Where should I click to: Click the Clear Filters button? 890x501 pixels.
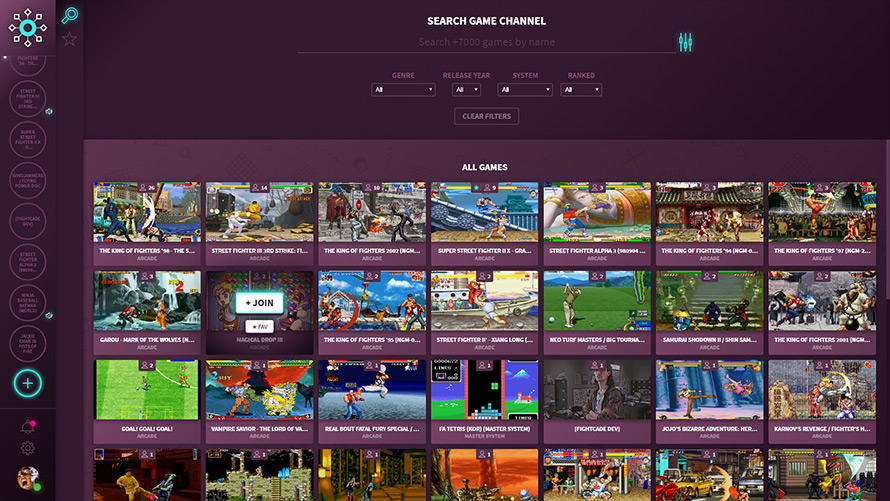tap(486, 116)
